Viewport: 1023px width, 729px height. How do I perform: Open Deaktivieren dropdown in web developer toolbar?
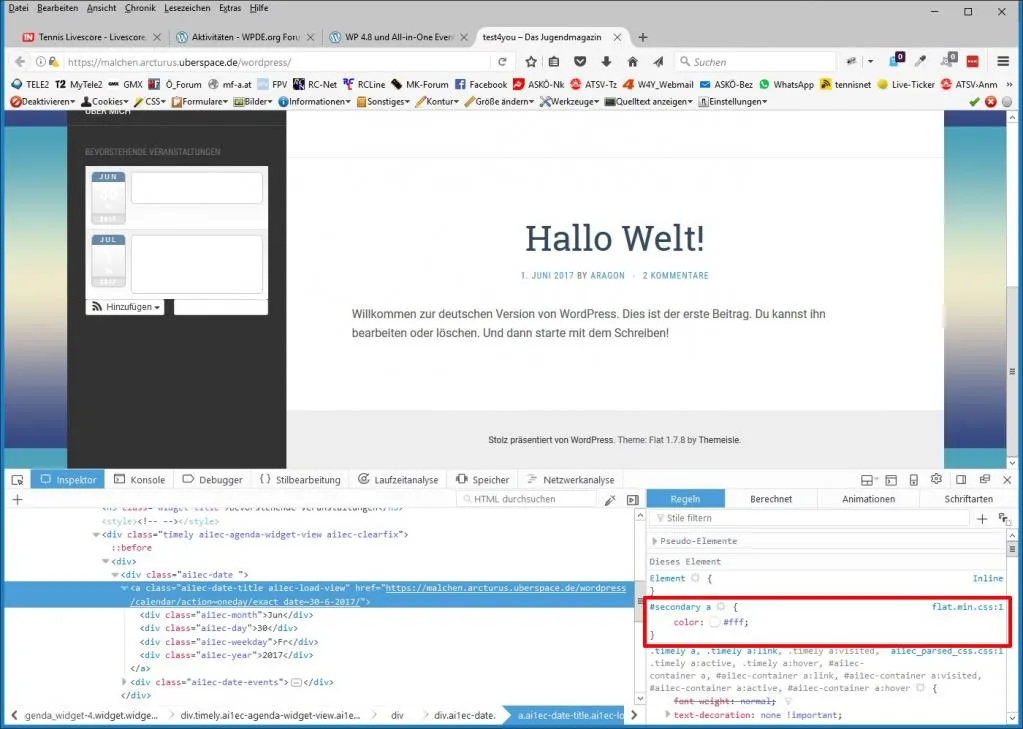43,102
